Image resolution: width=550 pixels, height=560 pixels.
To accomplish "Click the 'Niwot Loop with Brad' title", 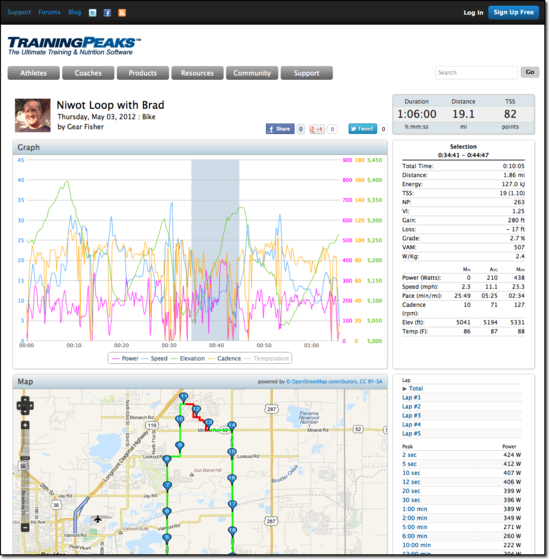I will [110, 105].
